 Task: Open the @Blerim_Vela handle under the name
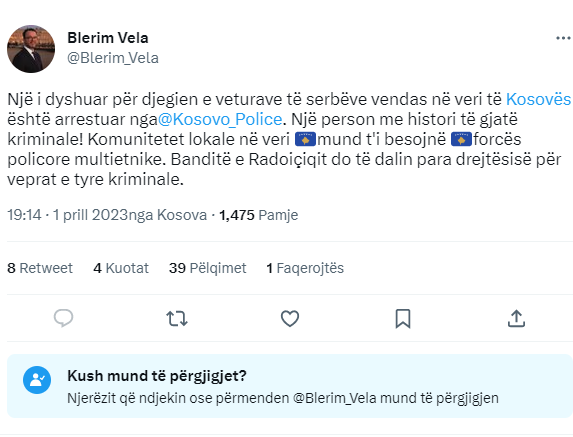pyautogui.click(x=113, y=58)
